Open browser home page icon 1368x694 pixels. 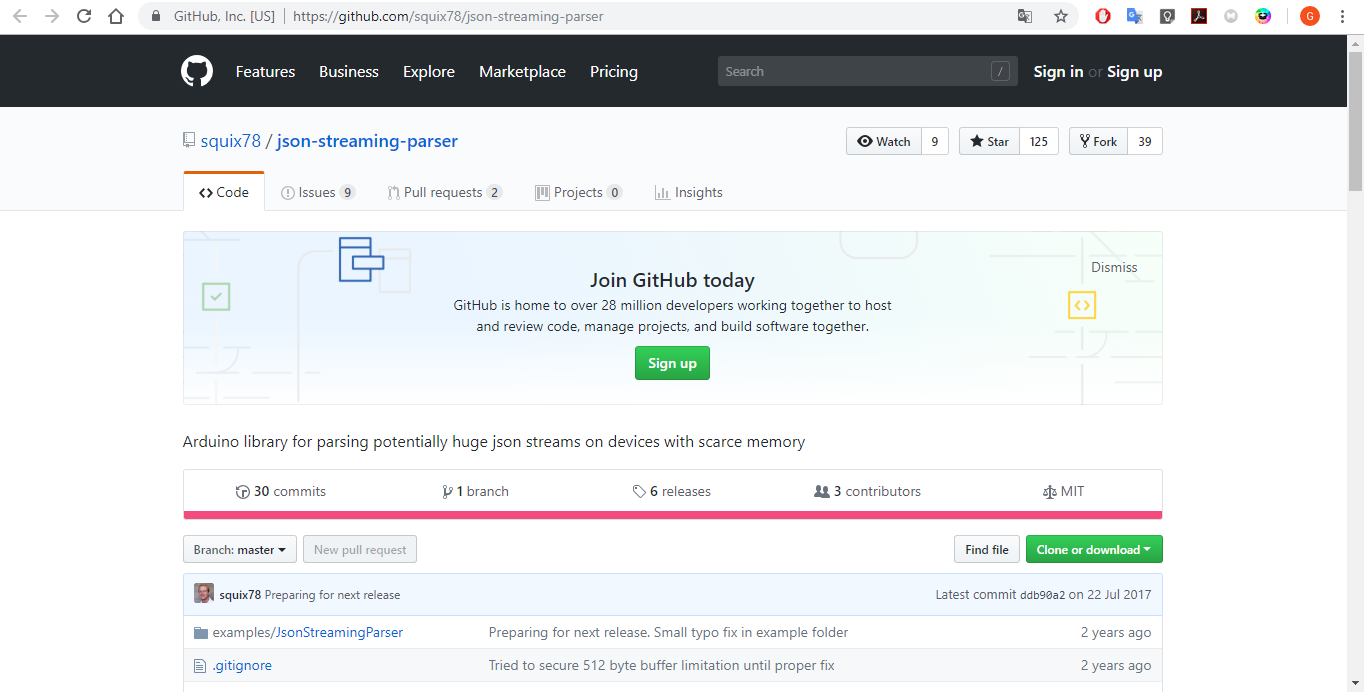tap(116, 16)
